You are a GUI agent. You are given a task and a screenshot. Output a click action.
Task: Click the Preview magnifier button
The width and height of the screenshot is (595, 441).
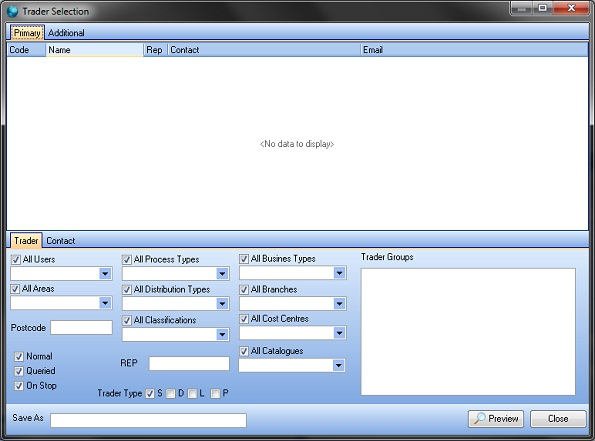coord(496,419)
